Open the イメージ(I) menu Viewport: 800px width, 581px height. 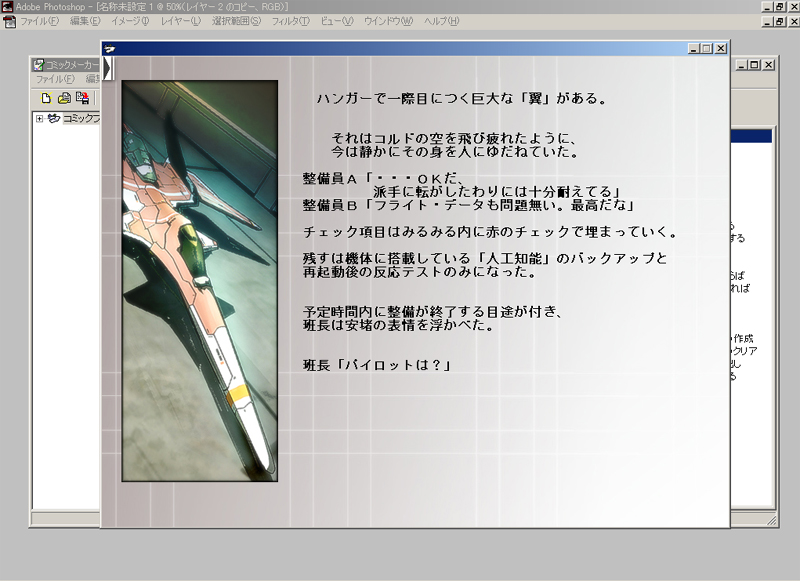point(130,21)
